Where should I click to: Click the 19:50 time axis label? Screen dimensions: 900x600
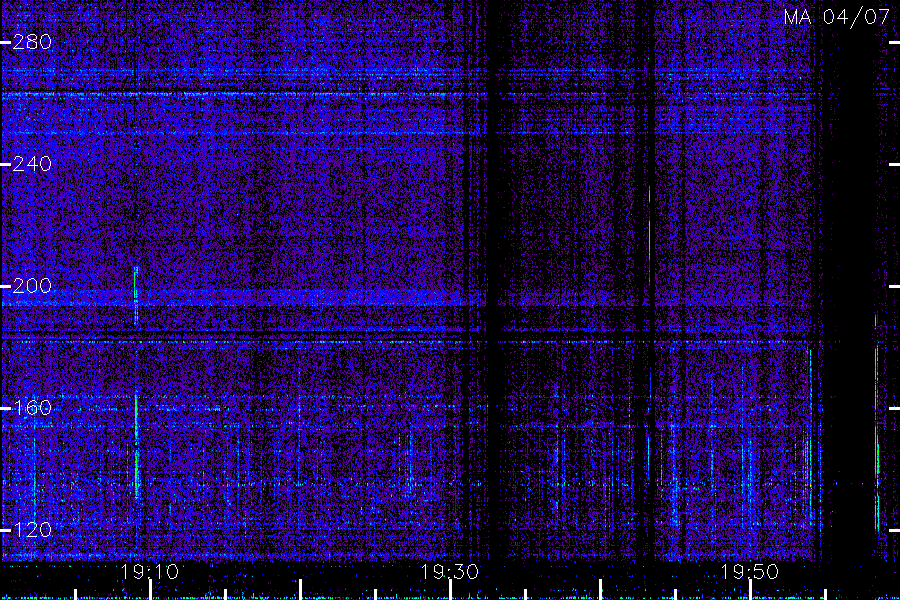pos(750,572)
